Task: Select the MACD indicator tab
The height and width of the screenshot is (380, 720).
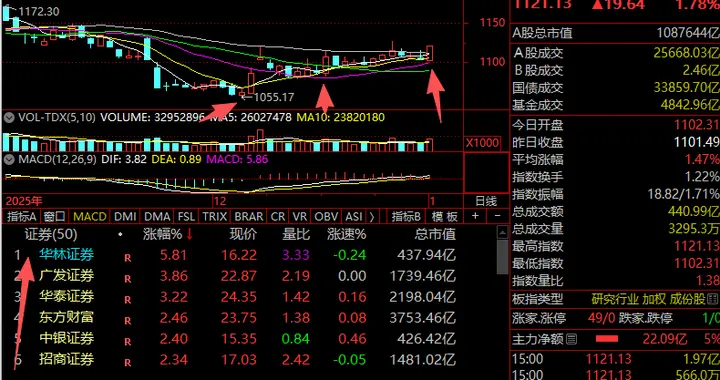Action: click(x=90, y=216)
